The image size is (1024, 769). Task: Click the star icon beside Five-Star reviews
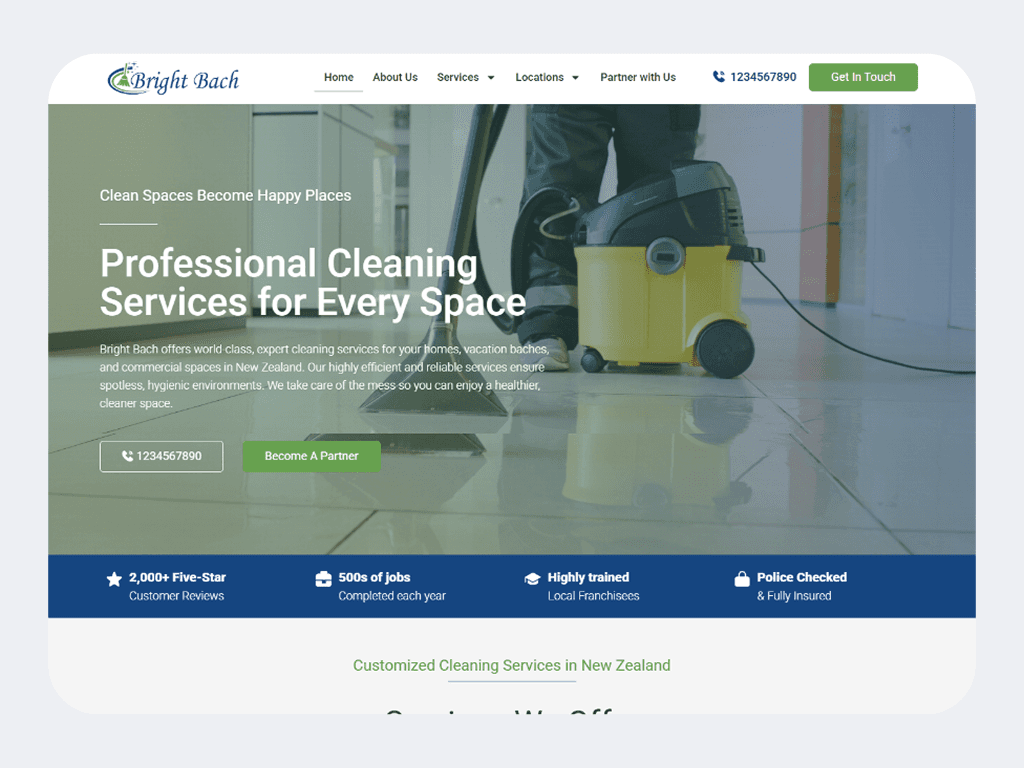coord(114,579)
